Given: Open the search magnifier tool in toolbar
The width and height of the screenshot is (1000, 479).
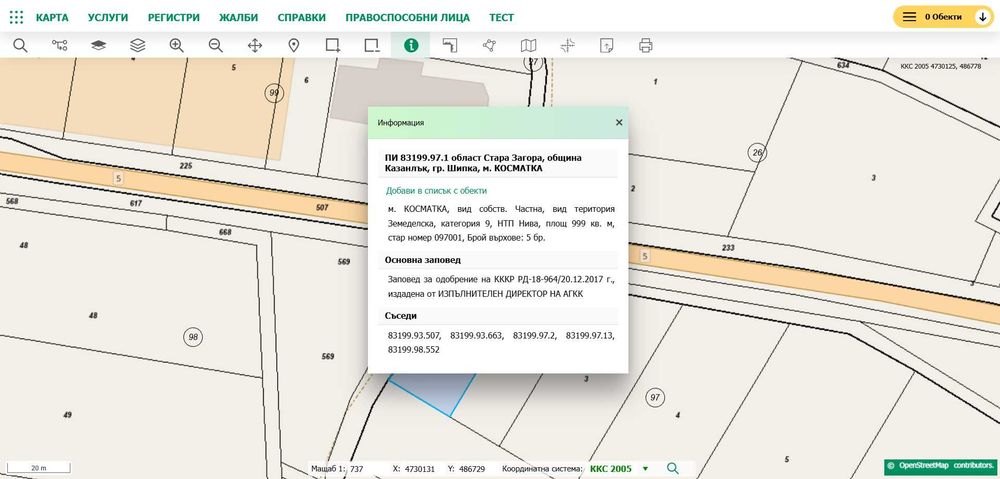Looking at the screenshot, I should [x=20, y=45].
